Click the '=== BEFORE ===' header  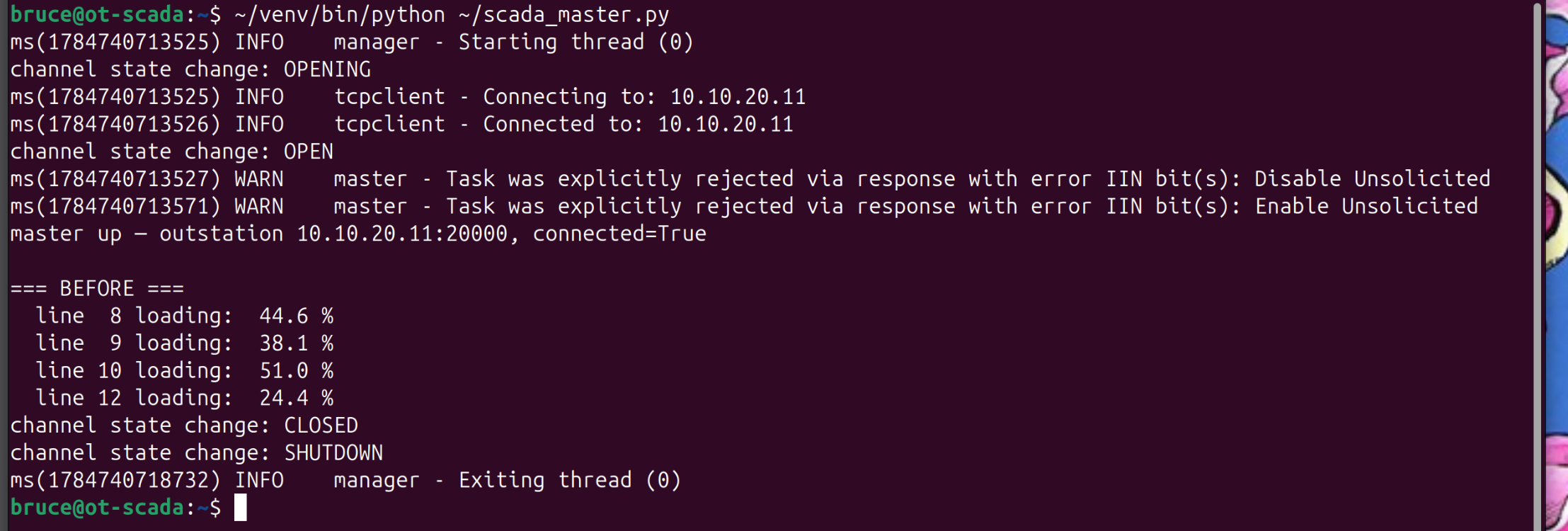pyautogui.click(x=97, y=288)
